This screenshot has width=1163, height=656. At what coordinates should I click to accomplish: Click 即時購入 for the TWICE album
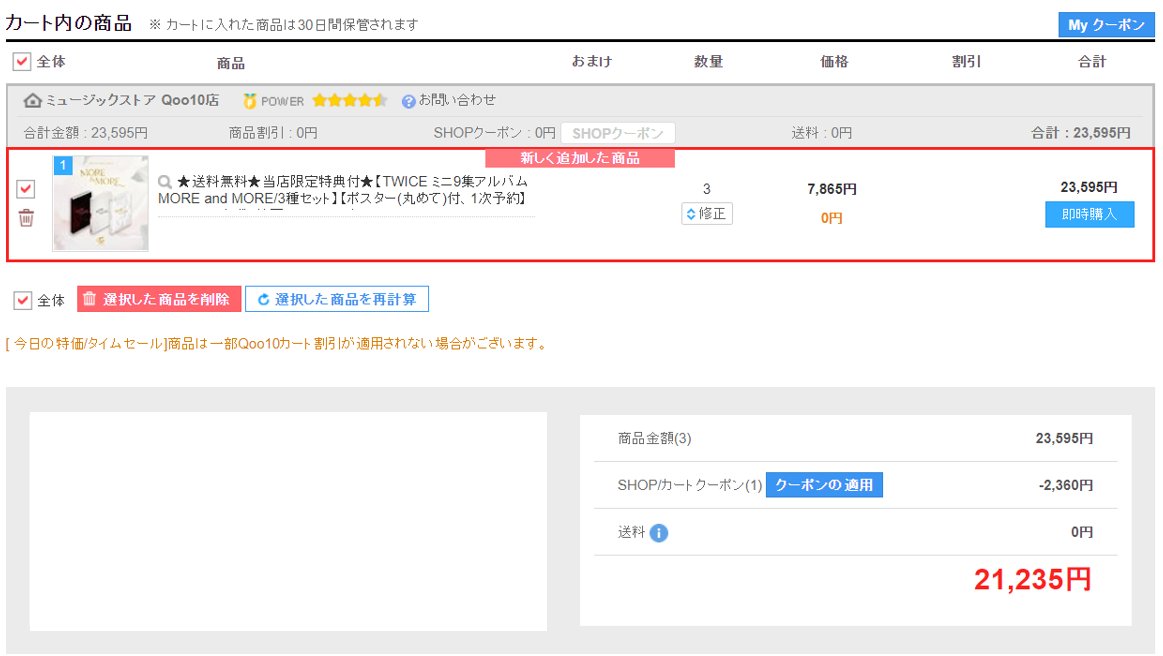1089,214
